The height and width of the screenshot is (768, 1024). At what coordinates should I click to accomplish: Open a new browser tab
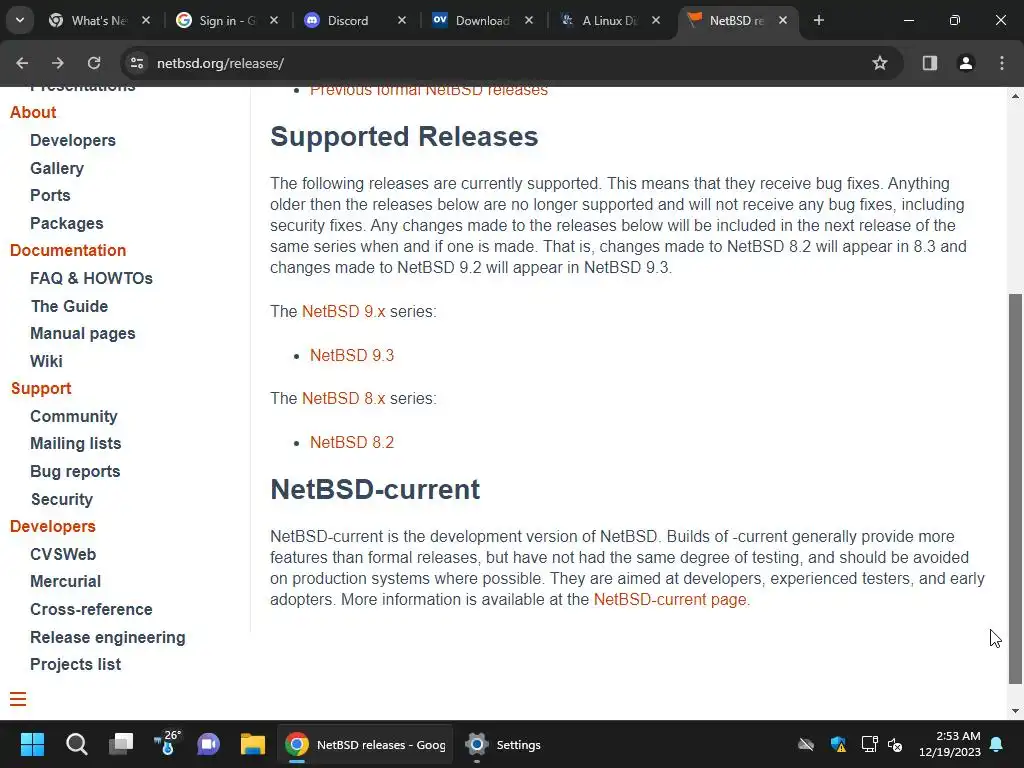coord(819,20)
